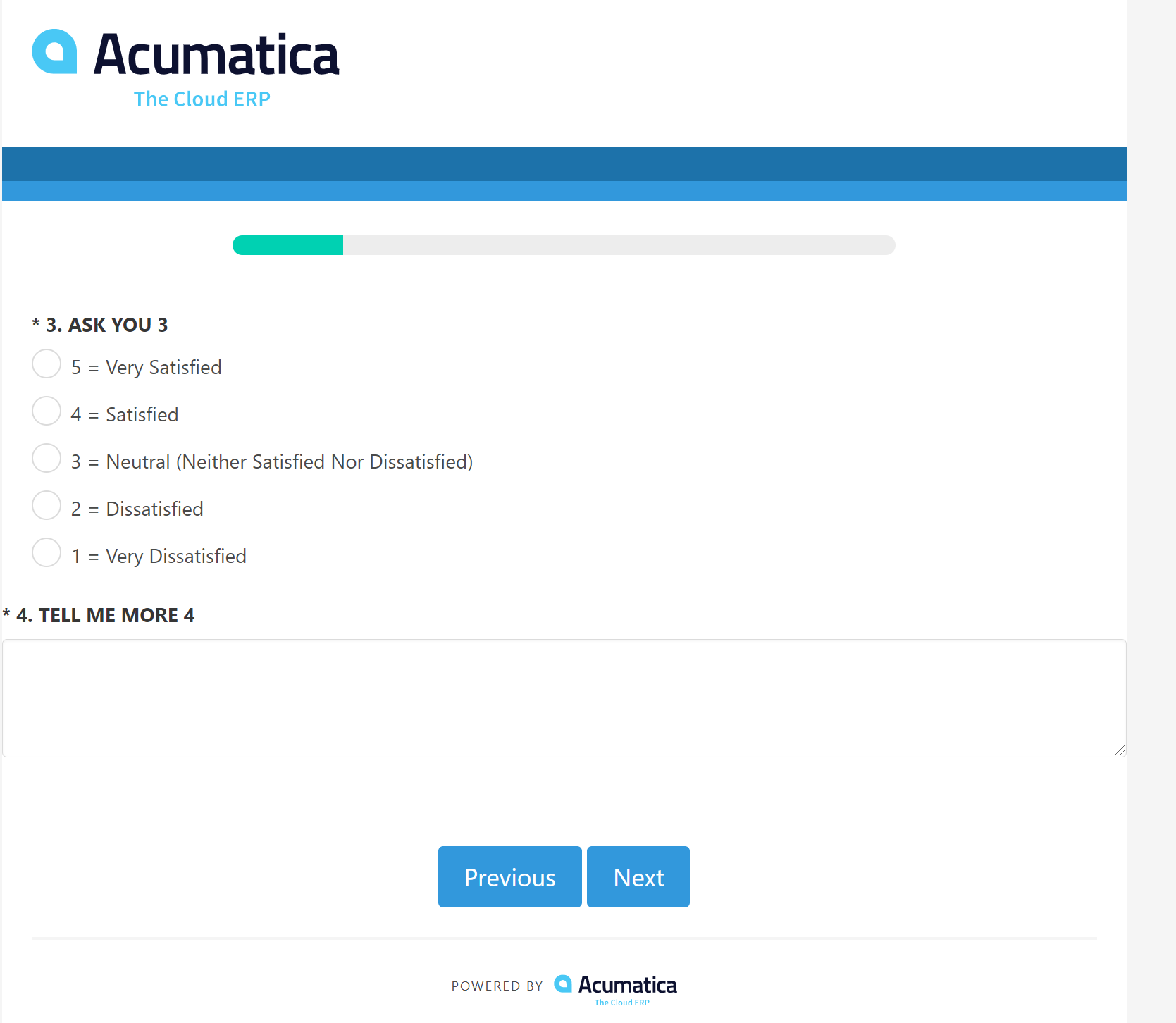Click 'The Cloud ERP' tagline under the header logo

coord(202,99)
